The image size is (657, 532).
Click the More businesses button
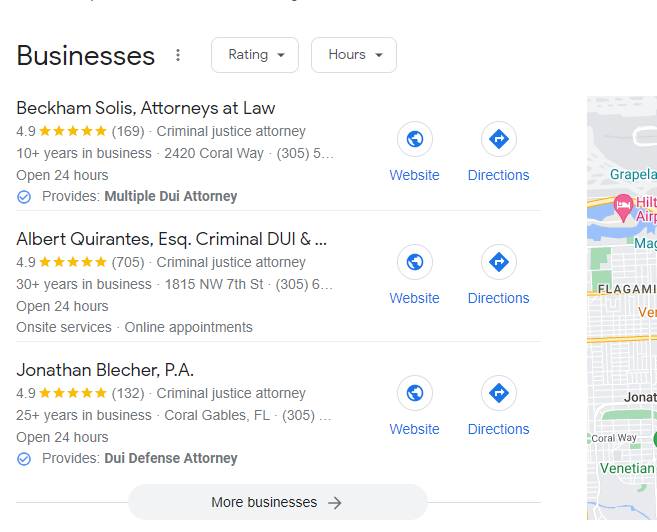click(277, 502)
